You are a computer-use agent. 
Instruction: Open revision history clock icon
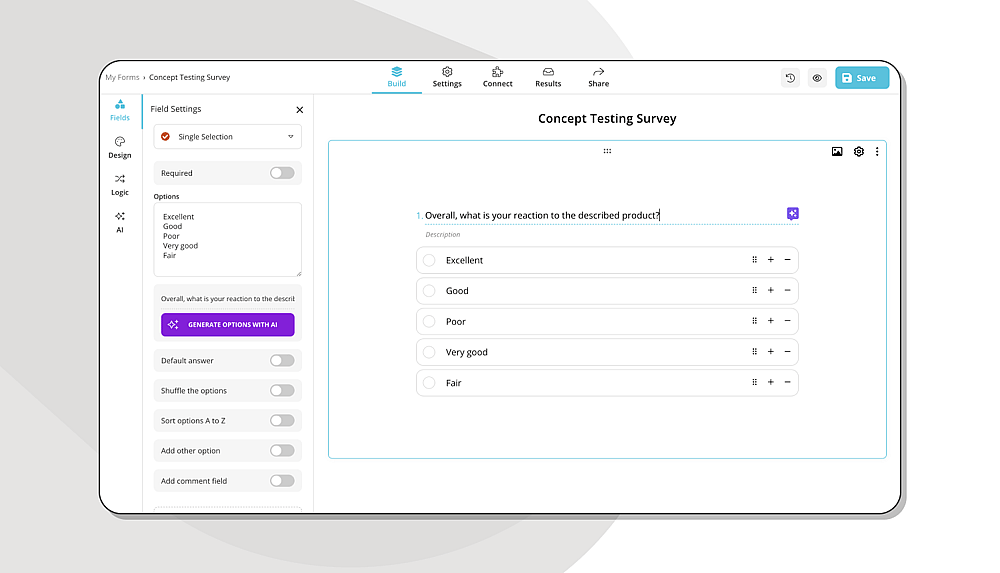790,78
